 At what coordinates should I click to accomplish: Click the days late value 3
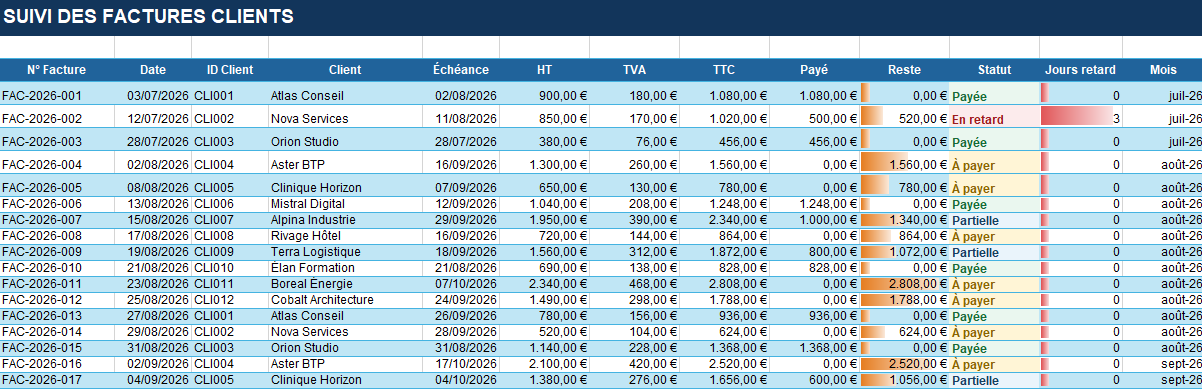(1081, 116)
